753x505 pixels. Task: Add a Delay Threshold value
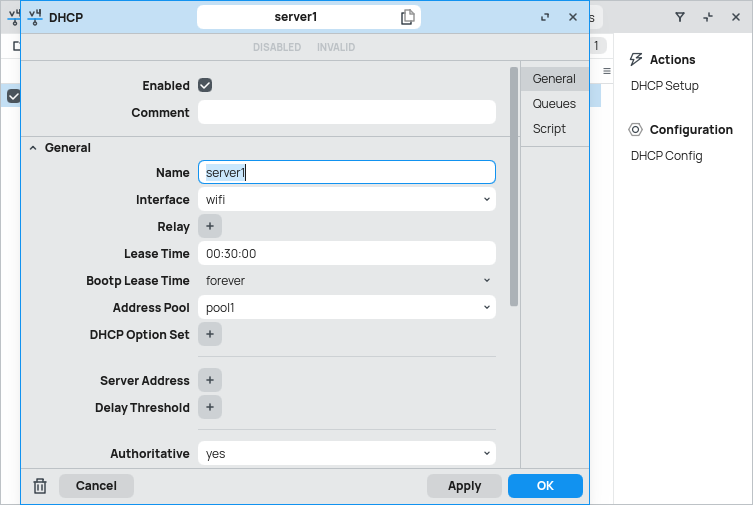pyautogui.click(x=210, y=407)
